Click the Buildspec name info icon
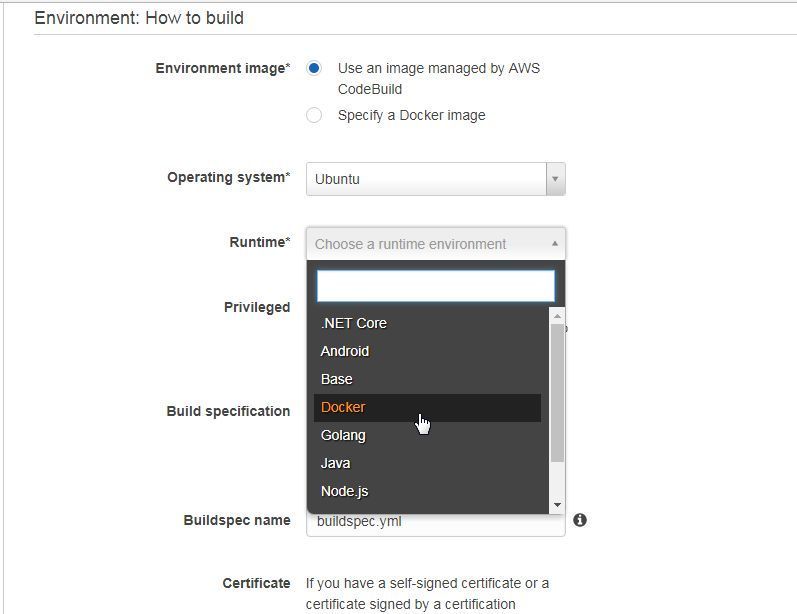Viewport: 797px width, 614px height. tap(580, 520)
